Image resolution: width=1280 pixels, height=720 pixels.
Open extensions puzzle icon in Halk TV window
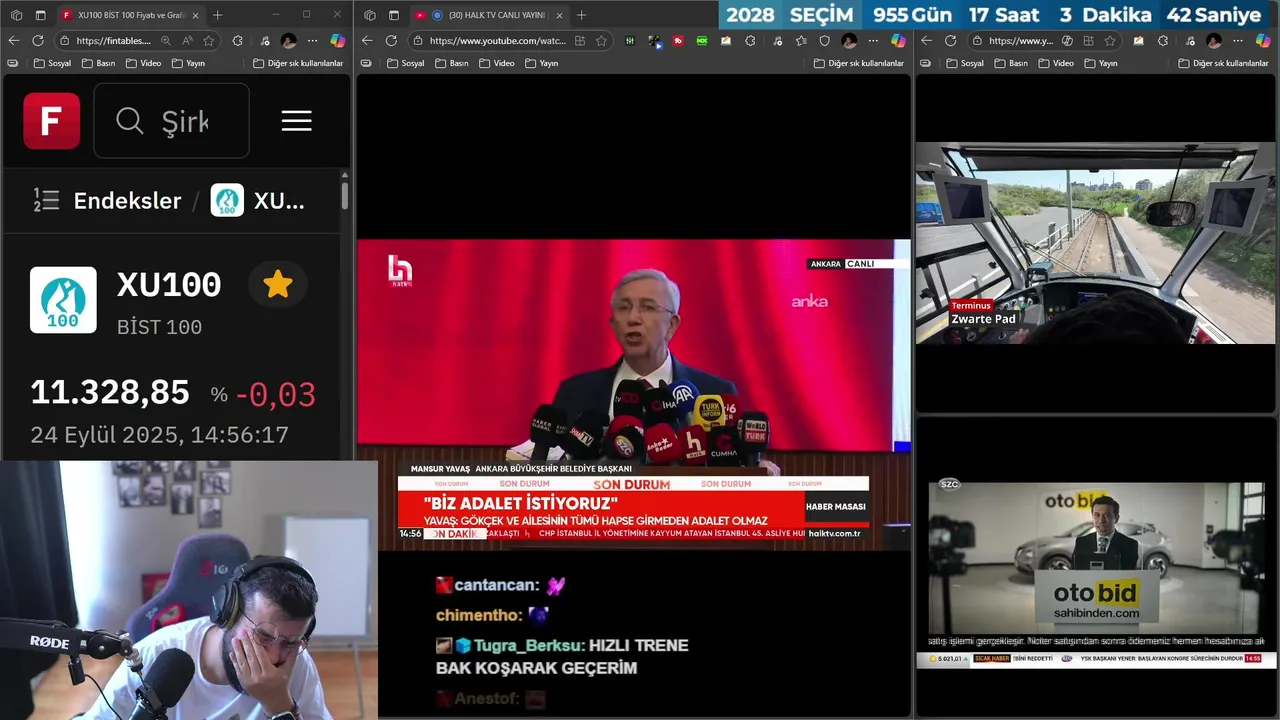[750, 41]
